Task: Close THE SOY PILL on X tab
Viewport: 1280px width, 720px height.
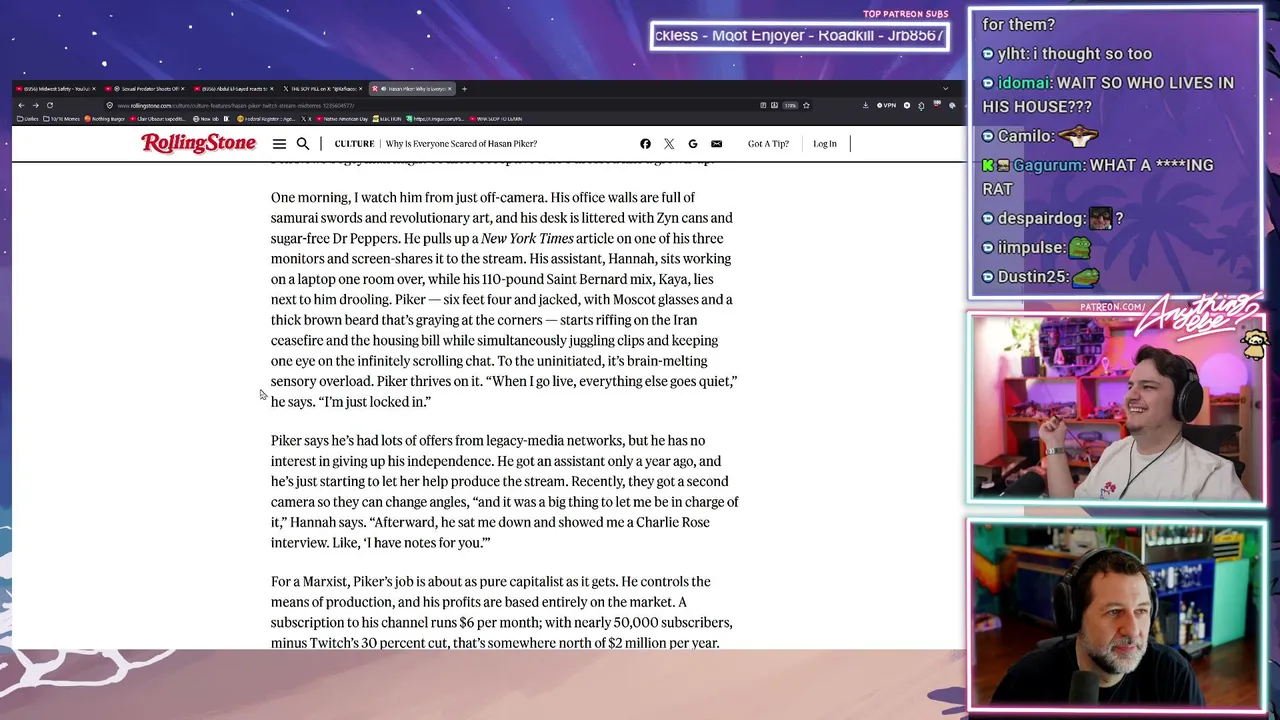Action: coord(360,89)
